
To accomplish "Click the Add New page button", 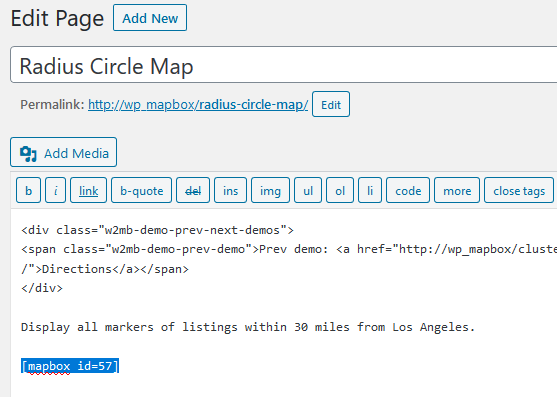I will [x=150, y=18].
